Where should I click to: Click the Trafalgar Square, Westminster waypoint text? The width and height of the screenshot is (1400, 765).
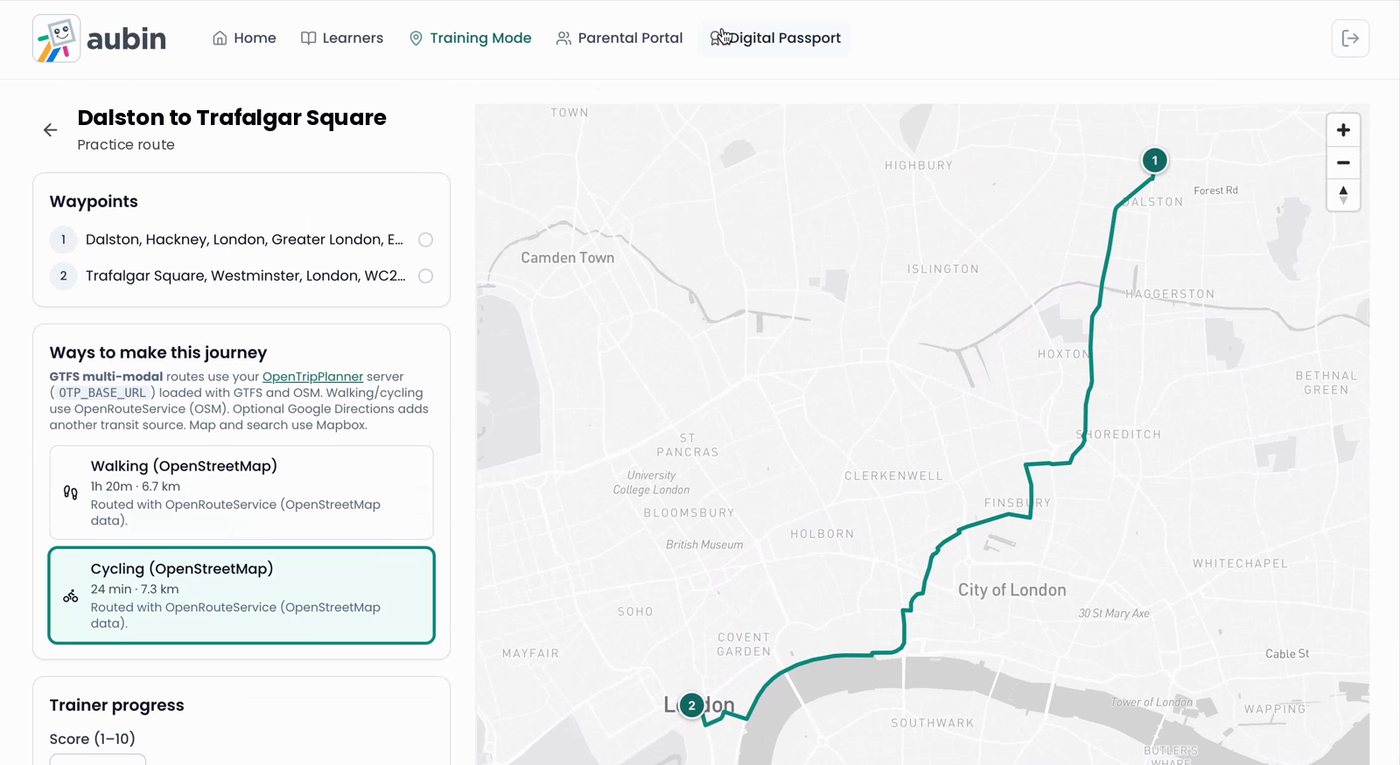(x=245, y=276)
